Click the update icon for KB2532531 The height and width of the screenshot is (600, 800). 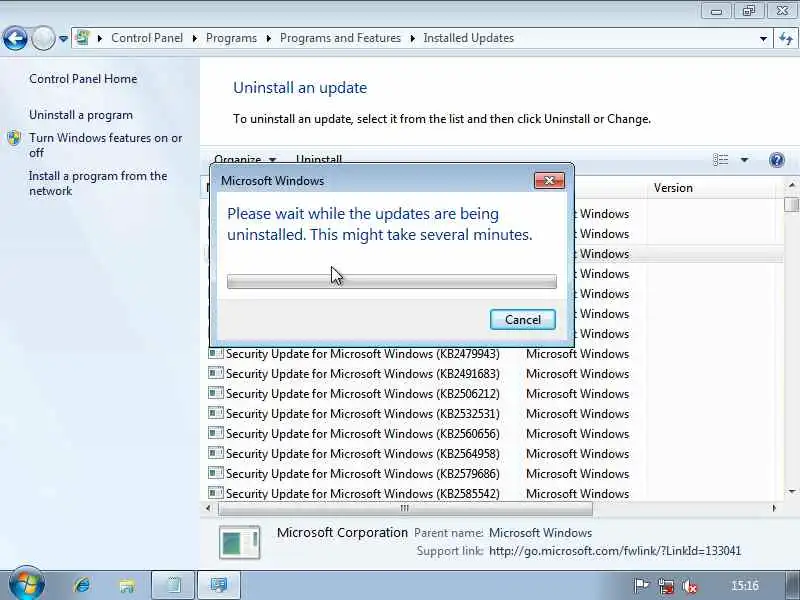(216, 413)
